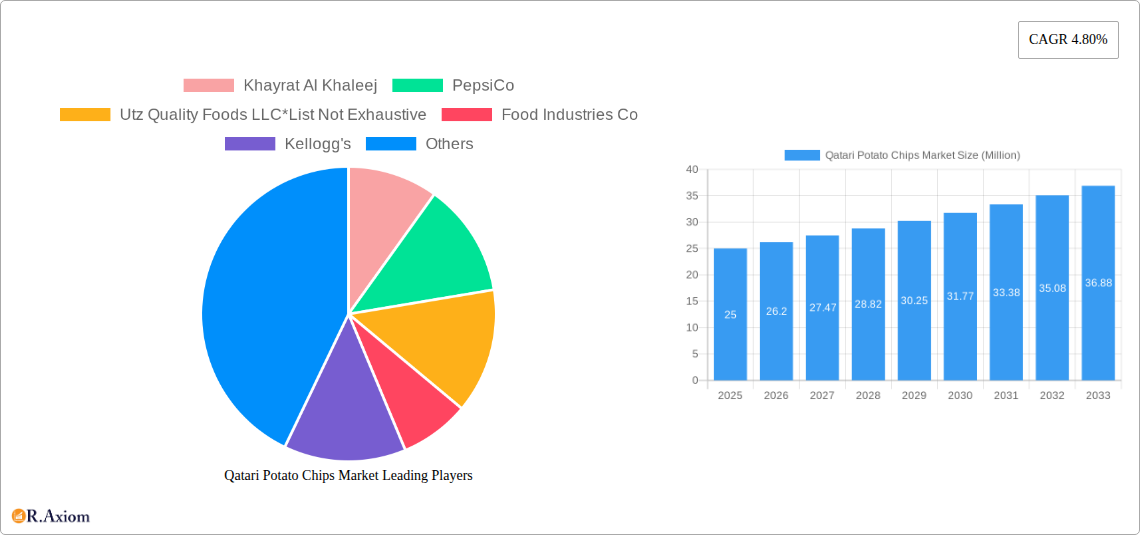Viewport: 1140px width, 535px height.
Task: Click the x-axis label 2029
Action: click(915, 395)
